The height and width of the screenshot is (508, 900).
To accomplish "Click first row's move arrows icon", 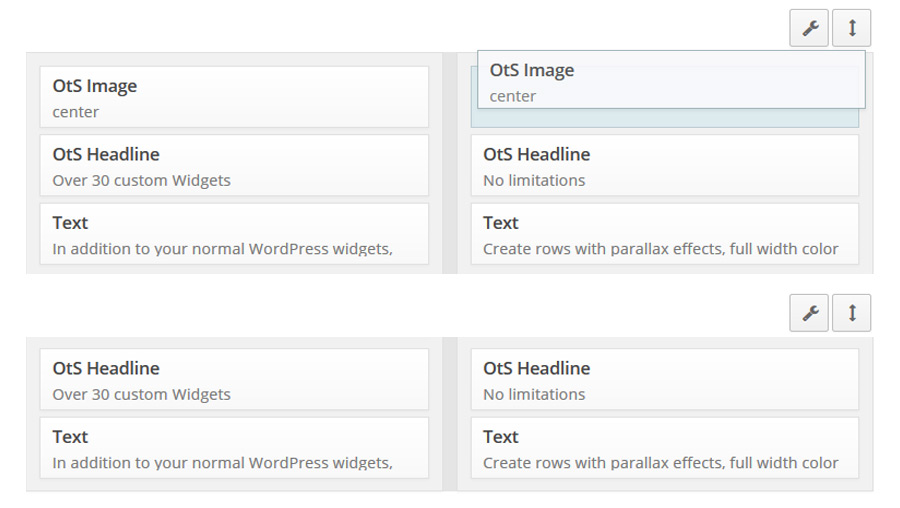I will (852, 28).
